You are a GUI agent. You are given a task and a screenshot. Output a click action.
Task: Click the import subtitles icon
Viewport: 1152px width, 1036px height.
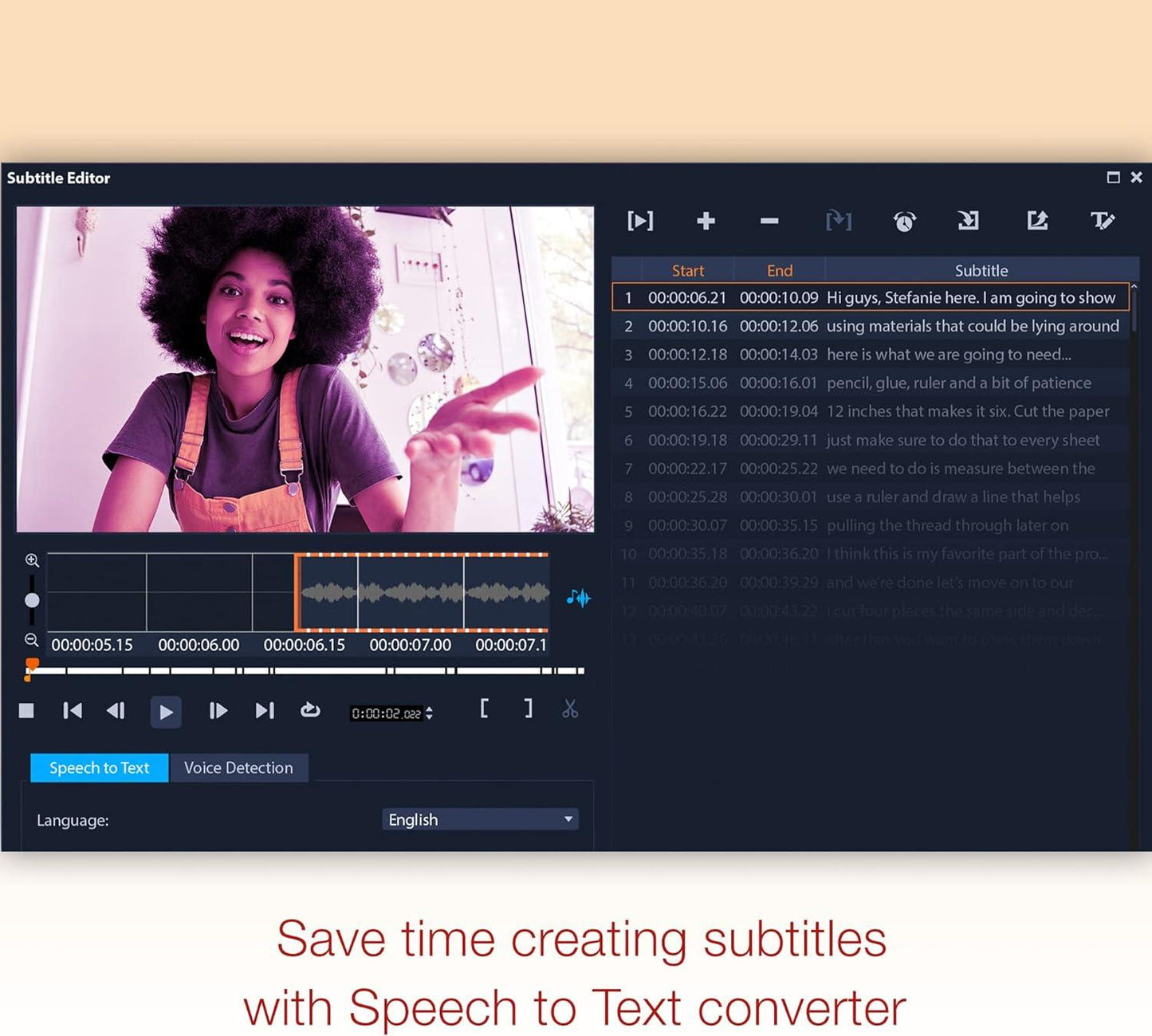point(968,222)
